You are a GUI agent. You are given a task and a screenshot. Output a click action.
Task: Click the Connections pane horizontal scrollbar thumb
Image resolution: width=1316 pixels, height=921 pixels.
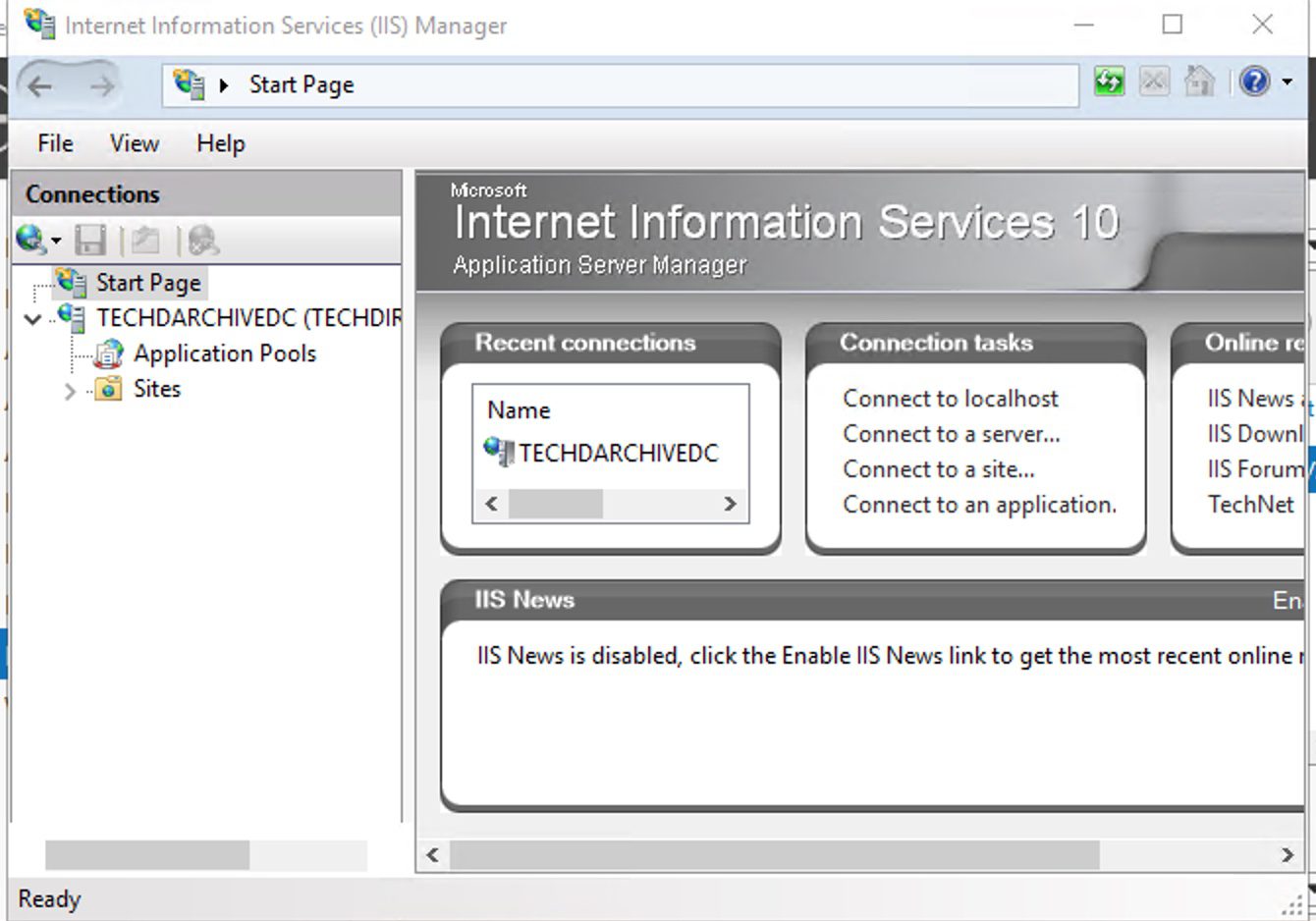click(x=147, y=855)
